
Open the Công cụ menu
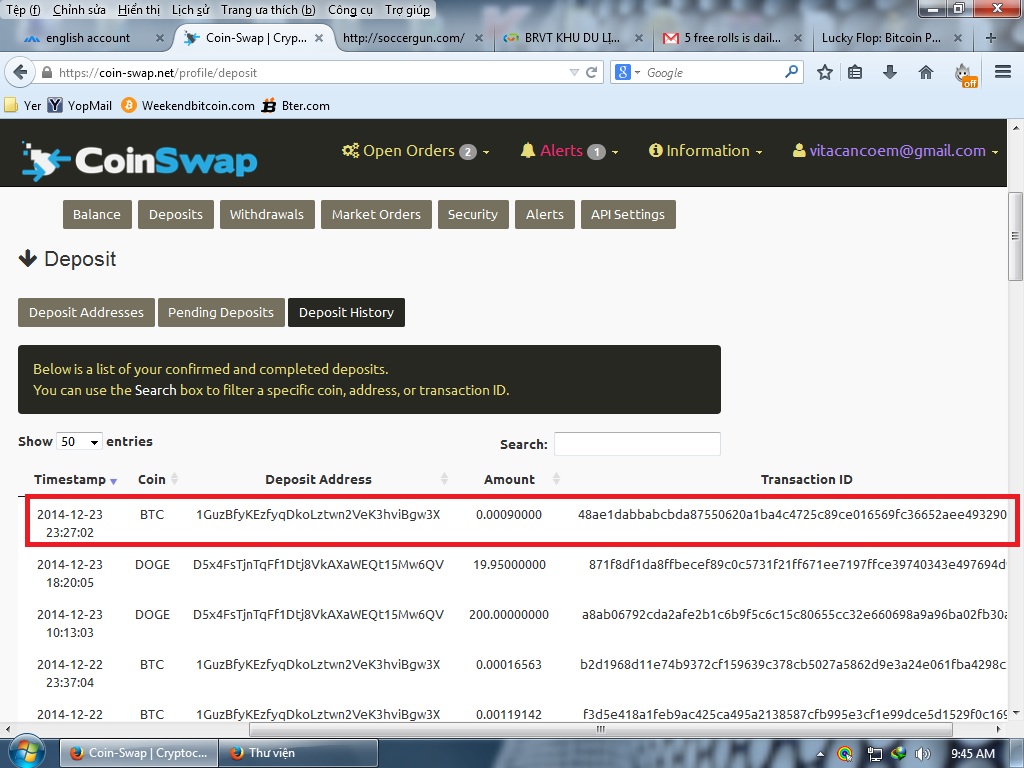[350, 10]
